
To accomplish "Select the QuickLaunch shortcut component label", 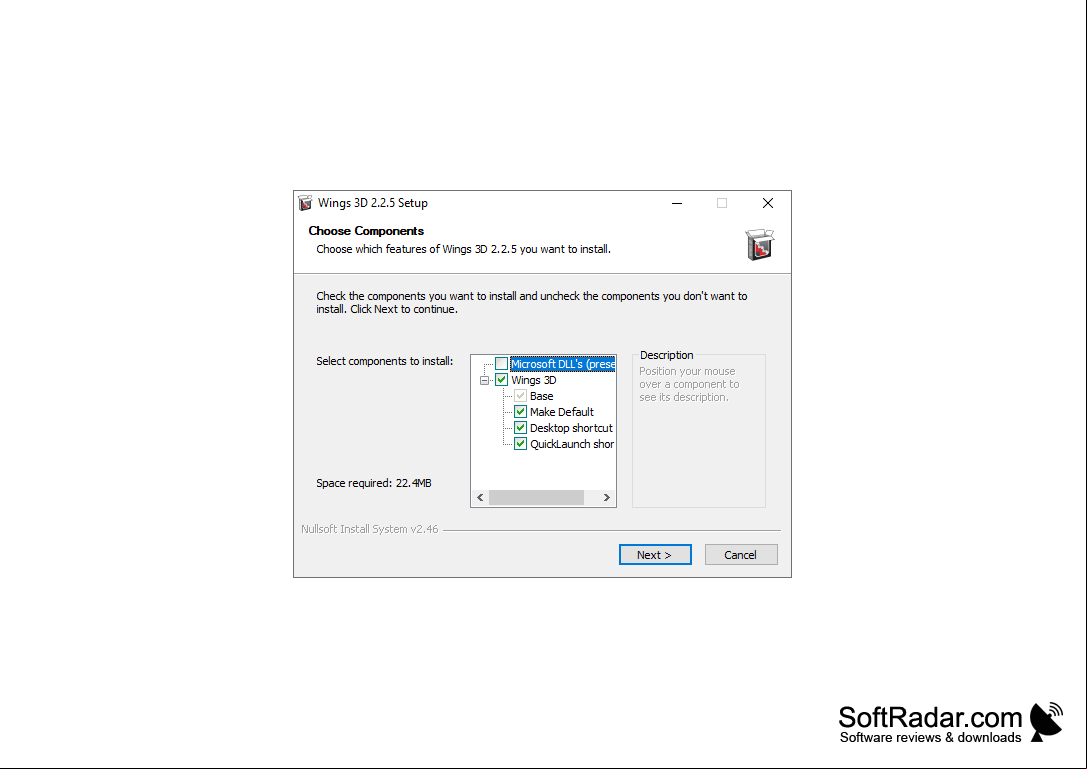I will [572, 444].
